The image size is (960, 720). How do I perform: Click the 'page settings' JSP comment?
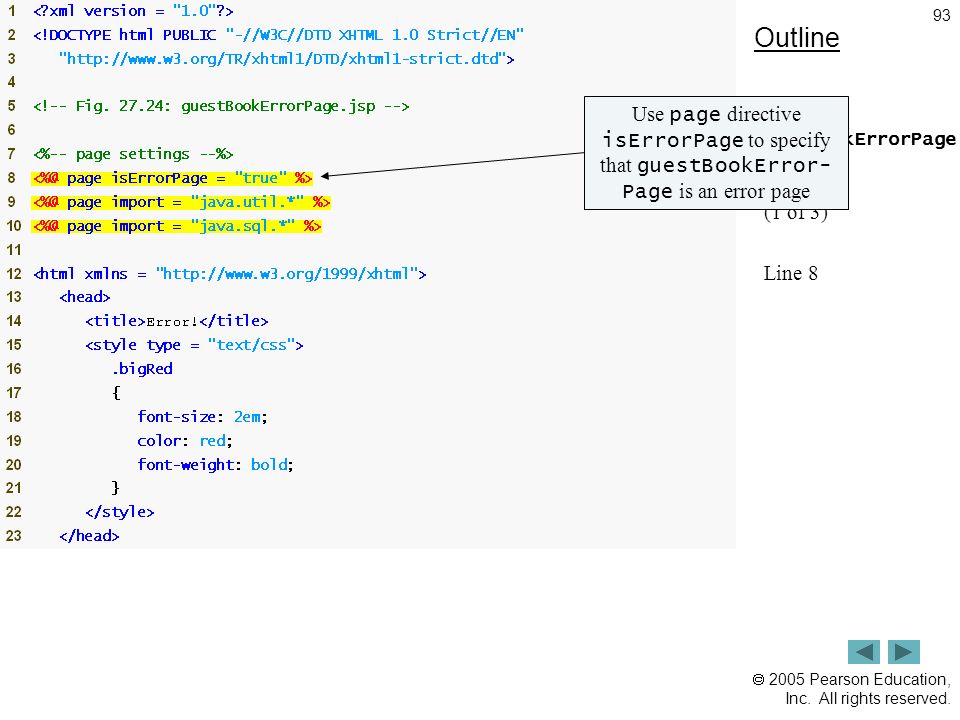[x=133, y=154]
